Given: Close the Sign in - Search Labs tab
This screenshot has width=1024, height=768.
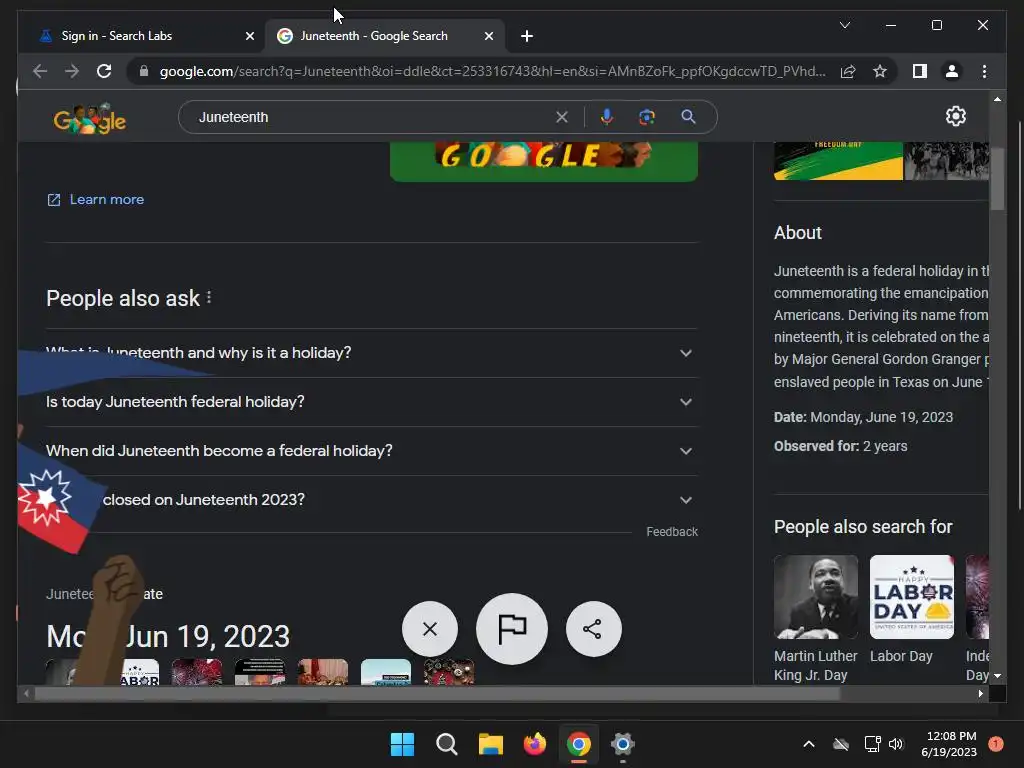Looking at the screenshot, I should point(249,36).
